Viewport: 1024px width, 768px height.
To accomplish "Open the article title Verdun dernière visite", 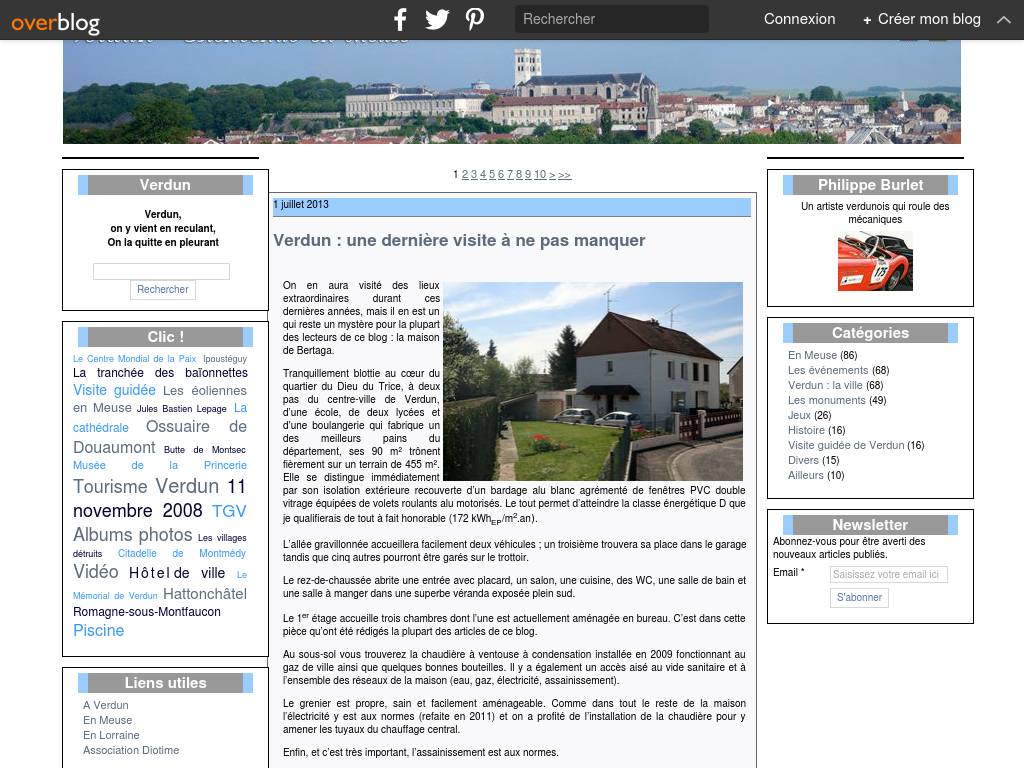I will (459, 240).
